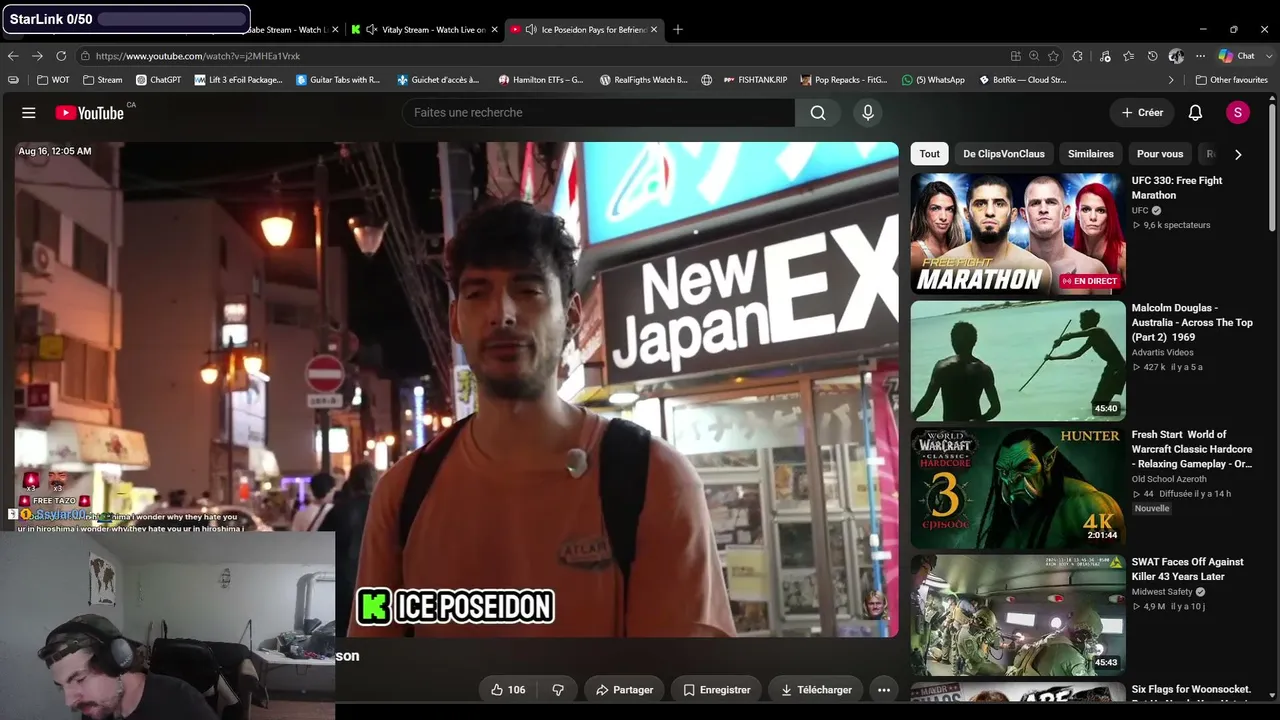Go back to the previous page
Image resolution: width=1280 pixels, height=720 pixels.
(x=13, y=56)
